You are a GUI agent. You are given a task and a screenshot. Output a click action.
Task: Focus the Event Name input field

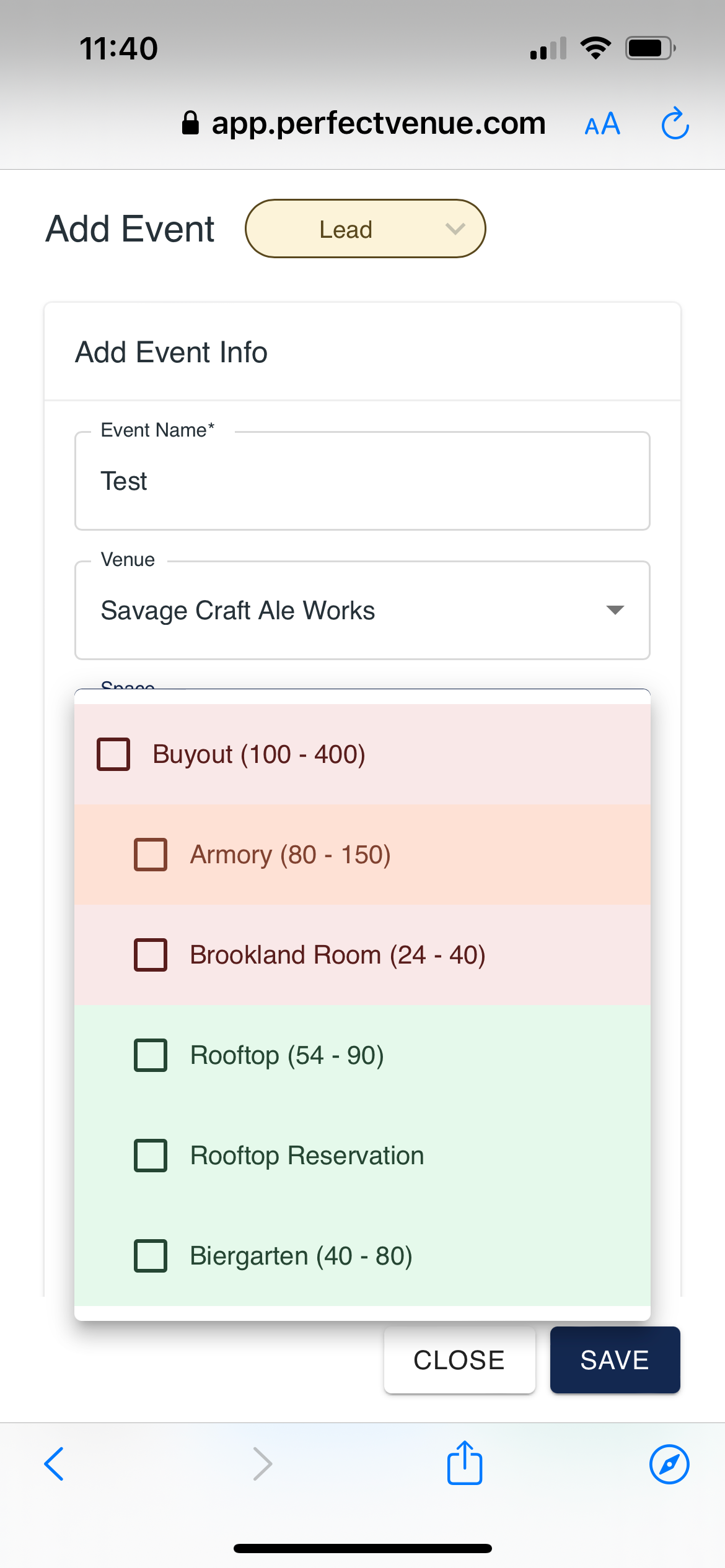click(362, 481)
